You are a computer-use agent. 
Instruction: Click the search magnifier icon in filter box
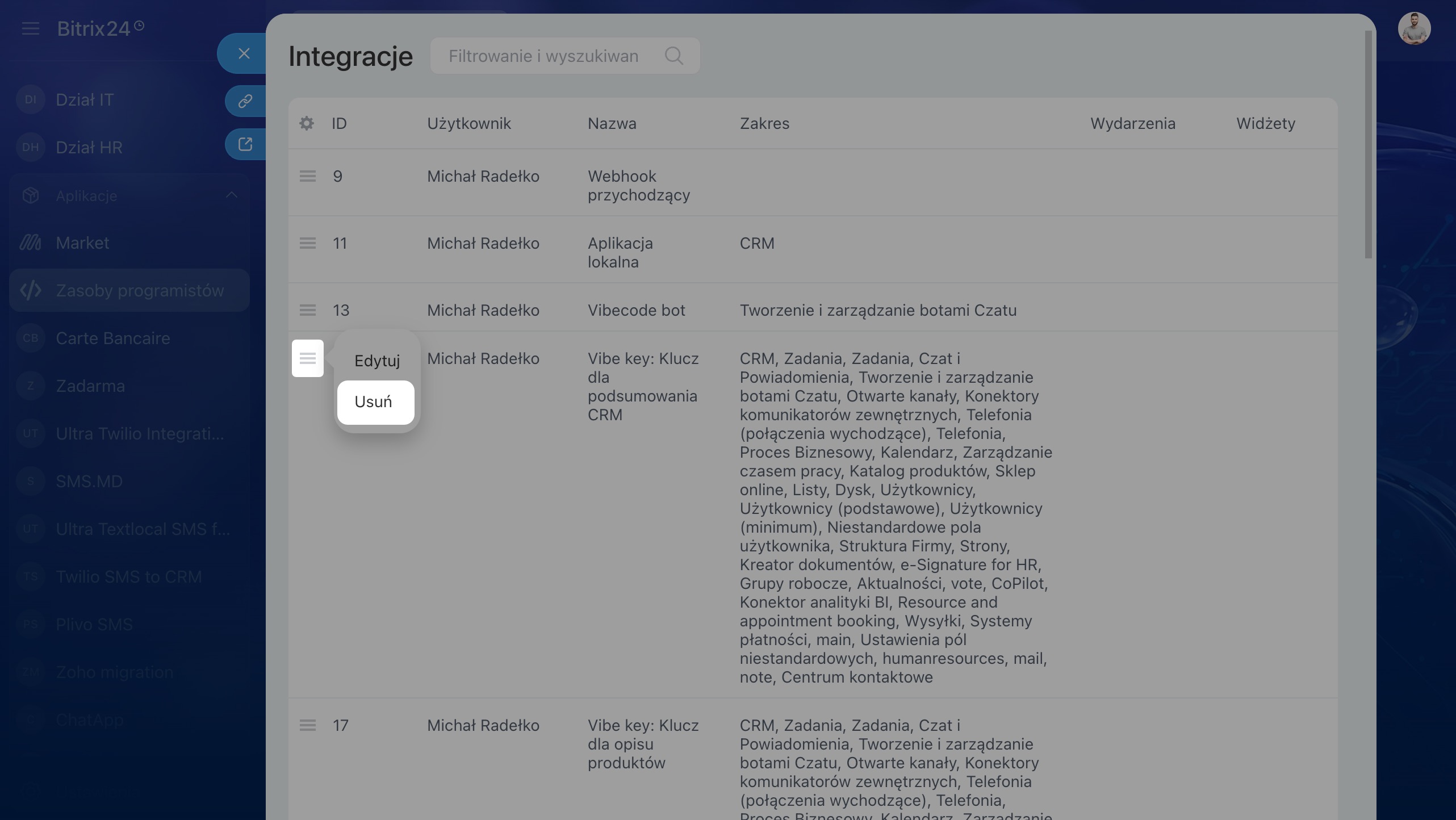[673, 56]
